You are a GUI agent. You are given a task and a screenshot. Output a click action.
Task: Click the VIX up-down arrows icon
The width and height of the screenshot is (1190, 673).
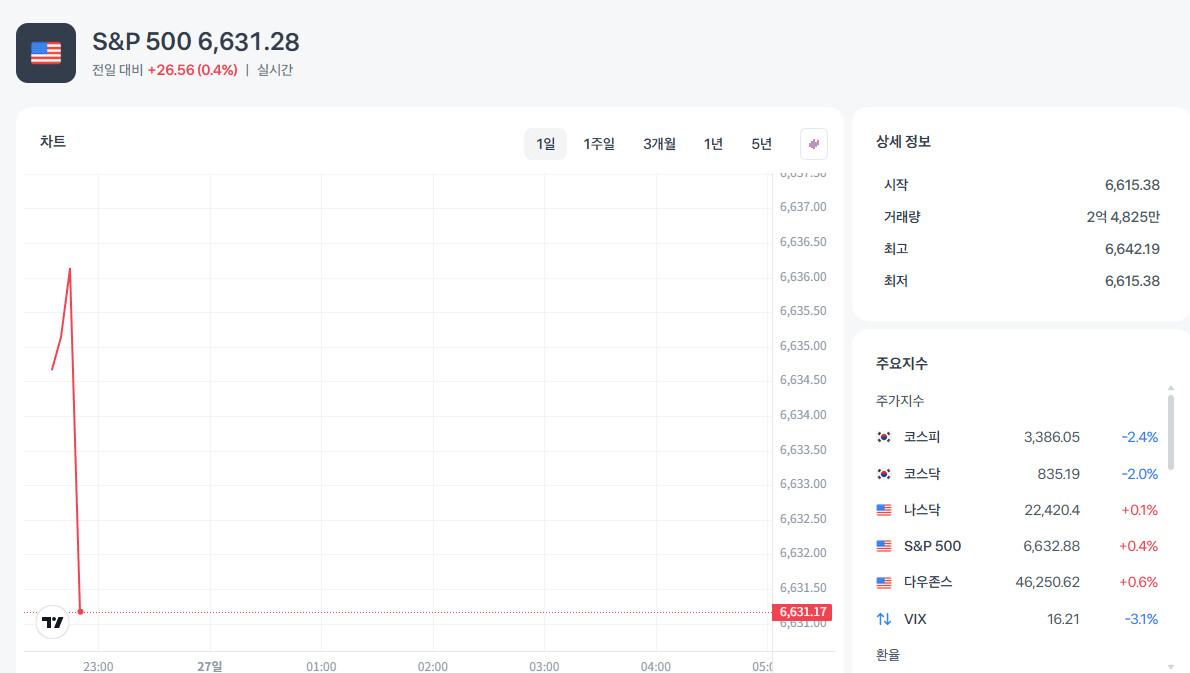tap(884, 619)
